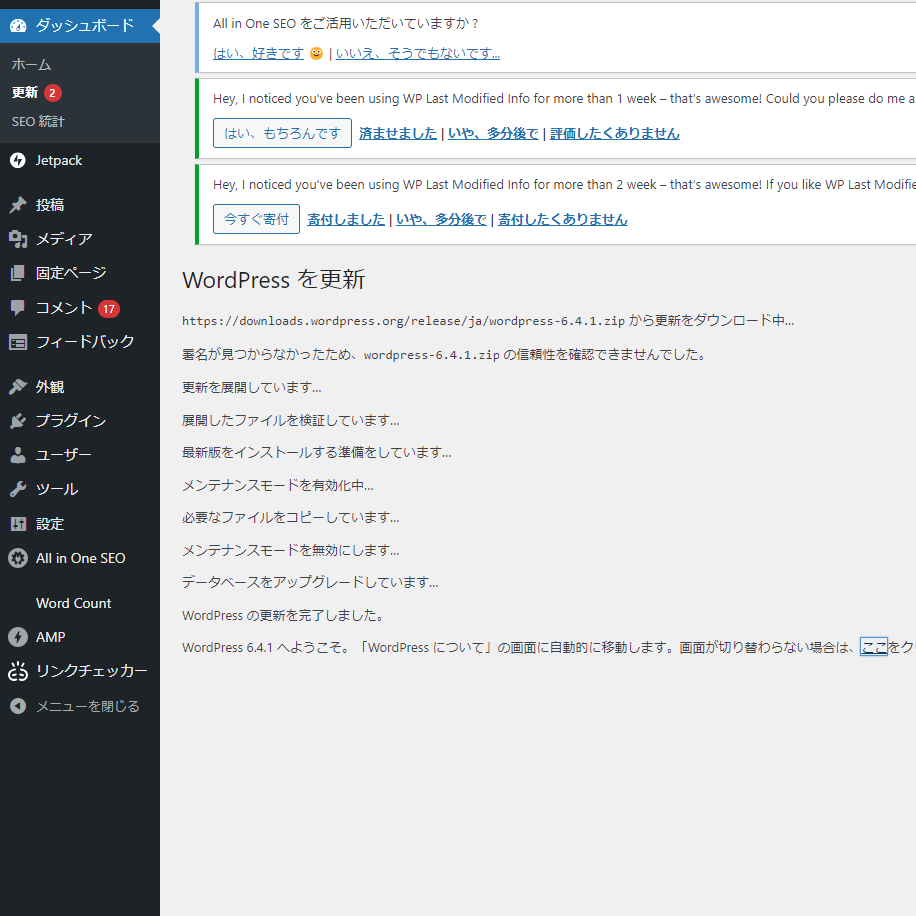Click the AMP bolt icon

18,637
